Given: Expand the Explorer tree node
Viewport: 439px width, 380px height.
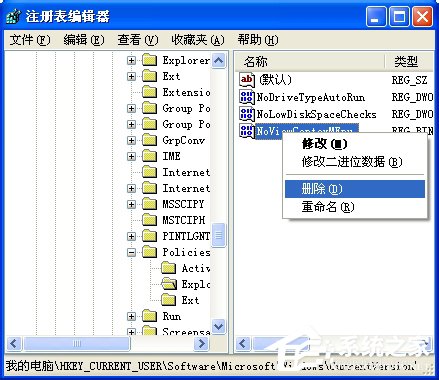Looking at the screenshot, I should (x=132, y=60).
